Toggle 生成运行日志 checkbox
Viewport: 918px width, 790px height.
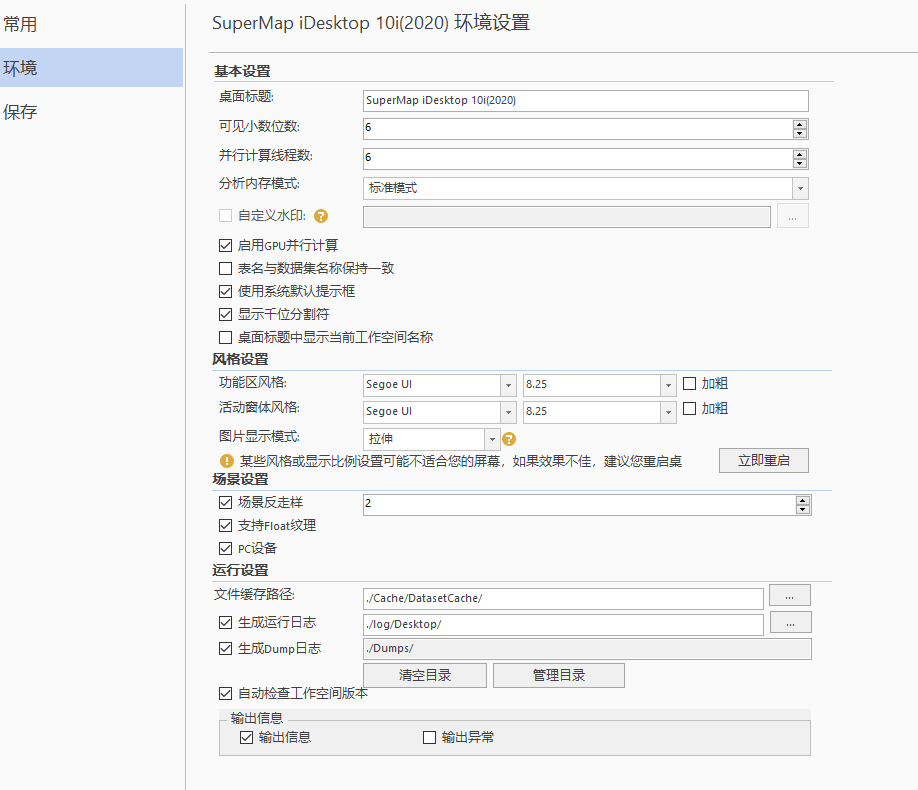(x=225, y=623)
